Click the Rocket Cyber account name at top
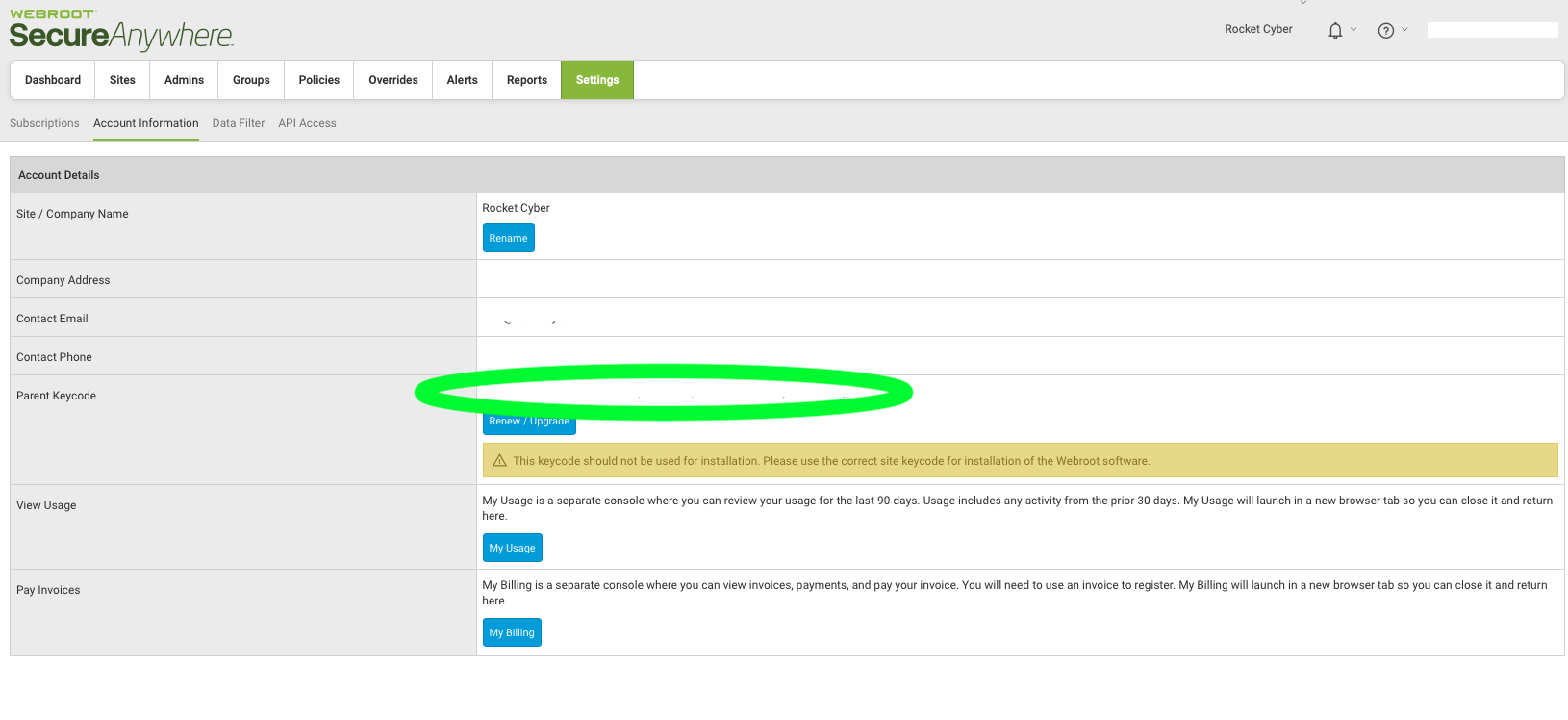Image resolution: width=1568 pixels, height=720 pixels. pos(1258,29)
